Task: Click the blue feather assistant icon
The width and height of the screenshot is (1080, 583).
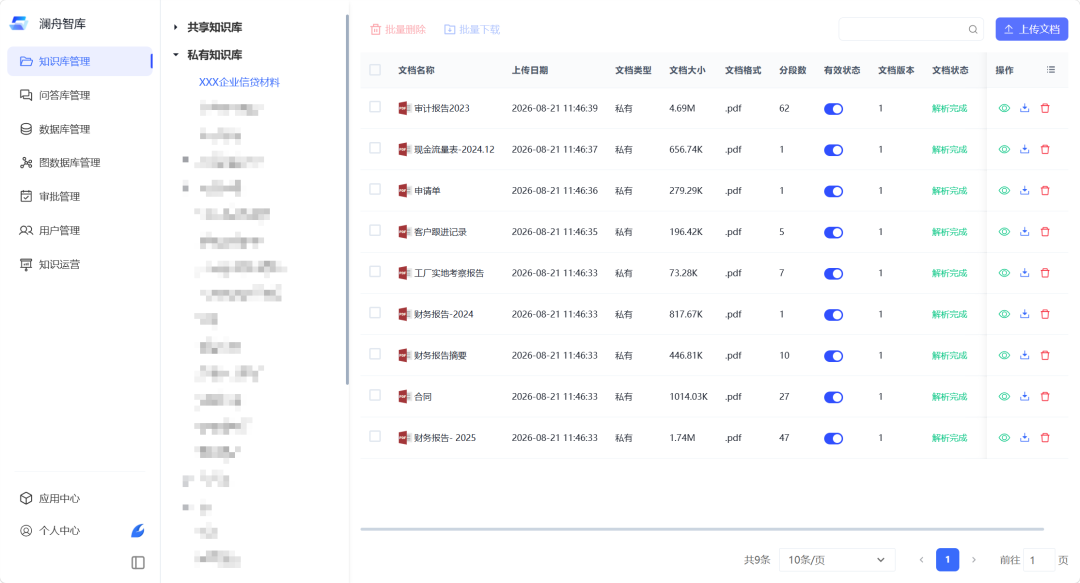Action: click(x=138, y=531)
